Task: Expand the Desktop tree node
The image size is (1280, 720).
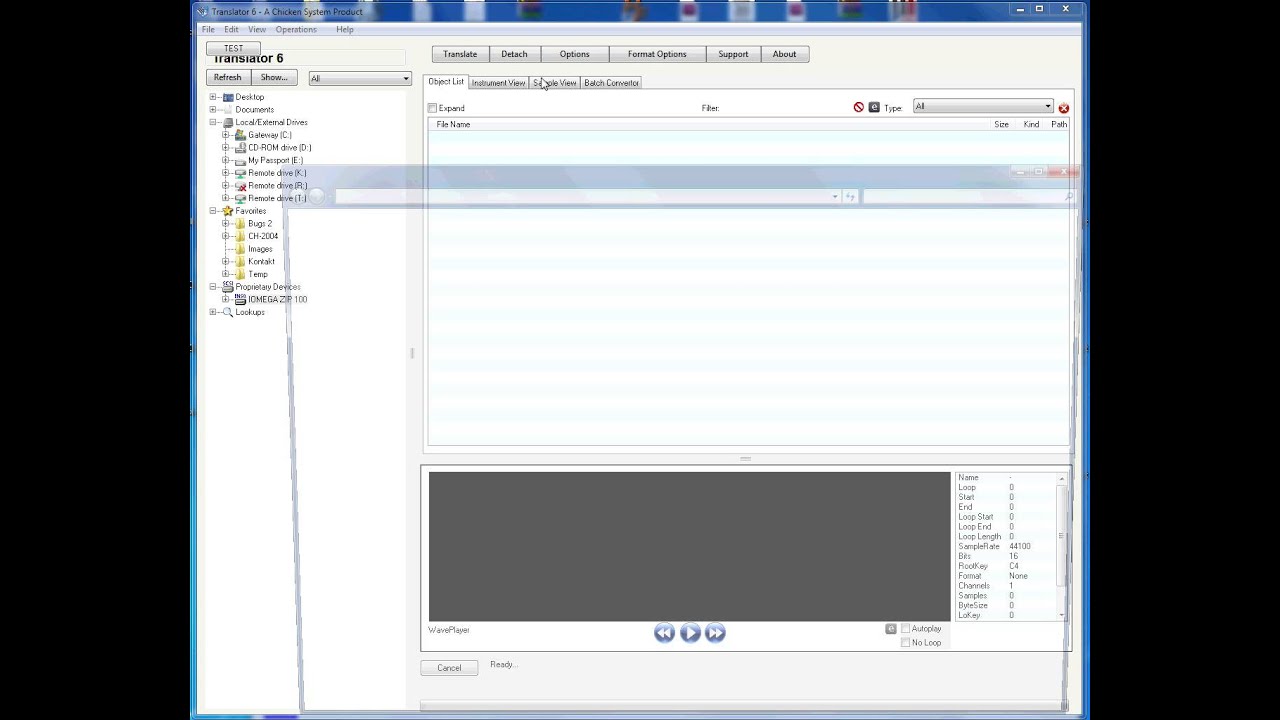Action: (213, 97)
